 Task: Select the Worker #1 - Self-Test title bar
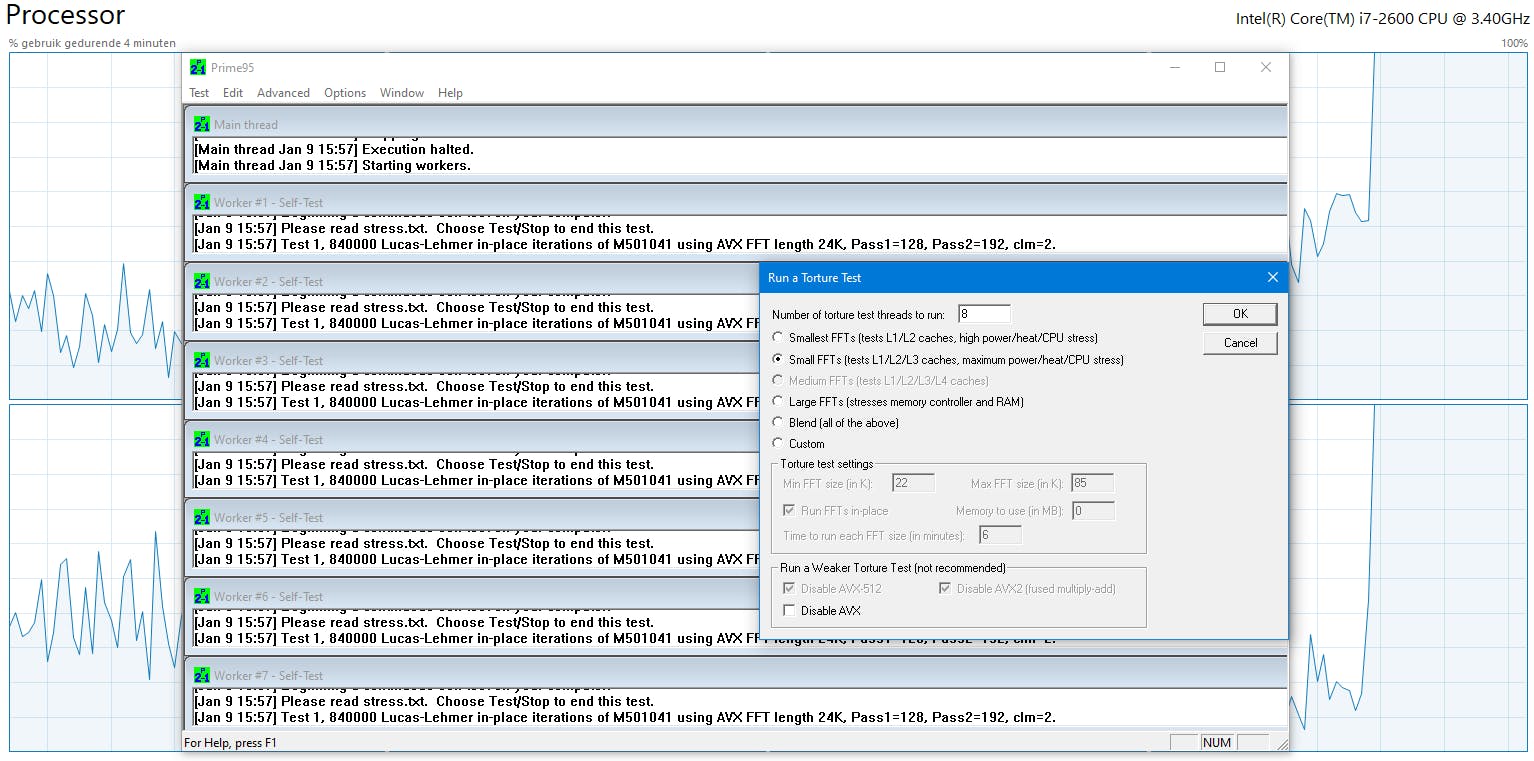[x=736, y=202]
